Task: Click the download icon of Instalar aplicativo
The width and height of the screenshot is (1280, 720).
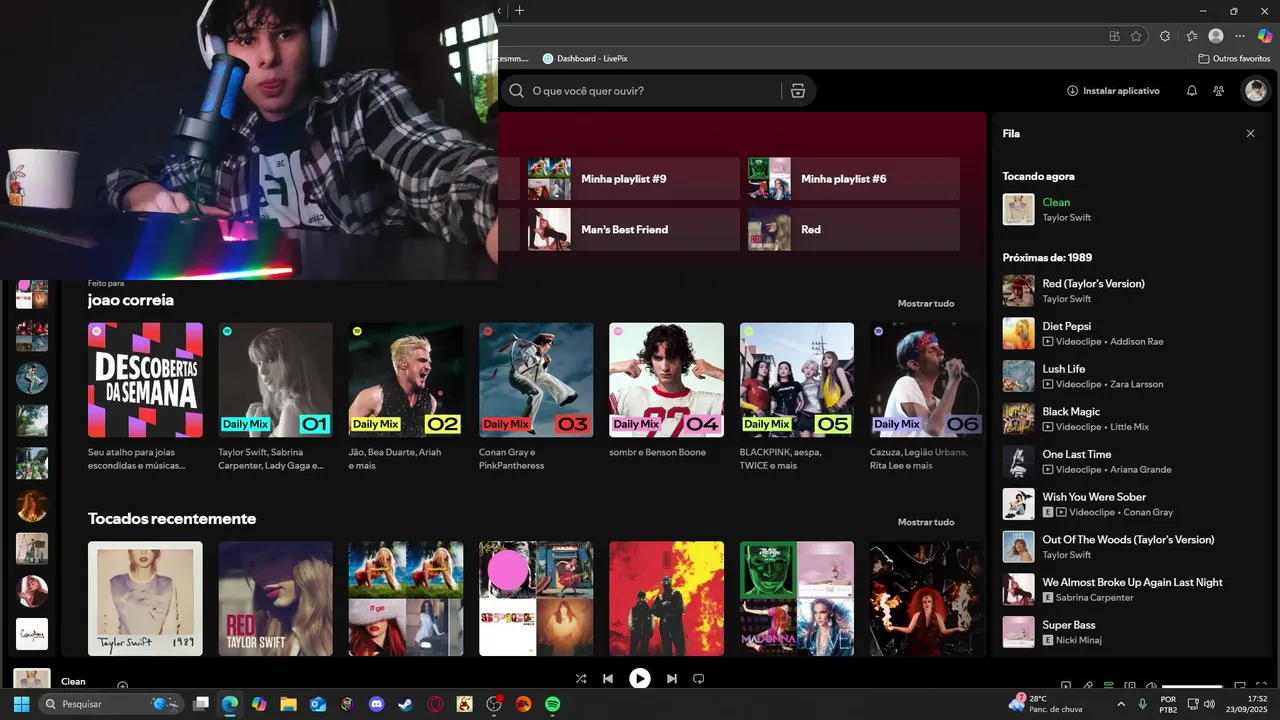Action: [x=1072, y=91]
